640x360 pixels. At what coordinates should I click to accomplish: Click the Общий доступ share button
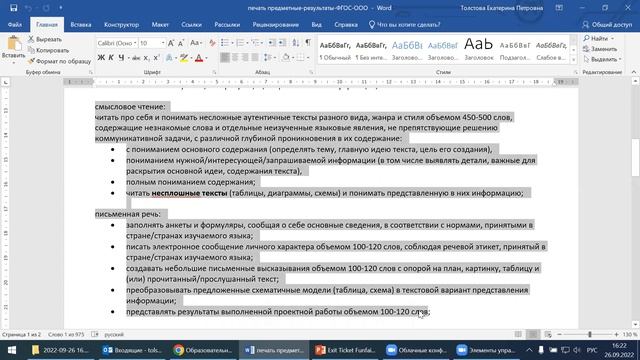coord(607,24)
